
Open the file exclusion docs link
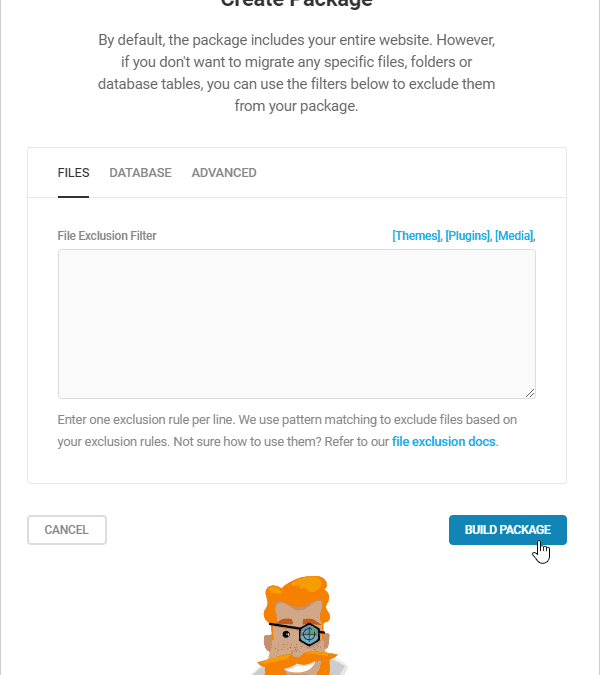pyautogui.click(x=443, y=442)
